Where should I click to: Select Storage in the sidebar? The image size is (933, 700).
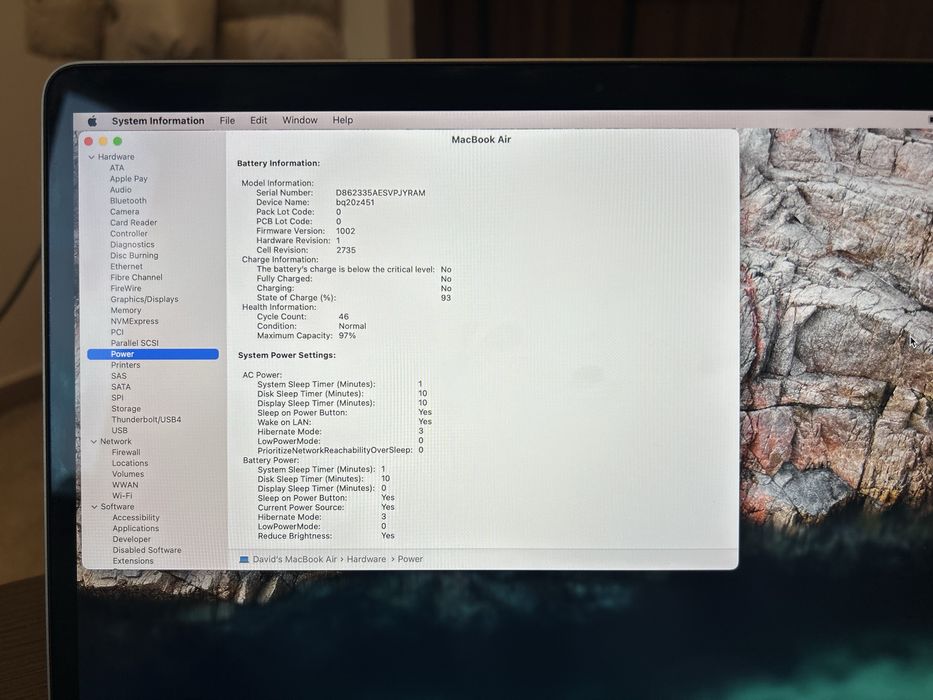point(126,409)
